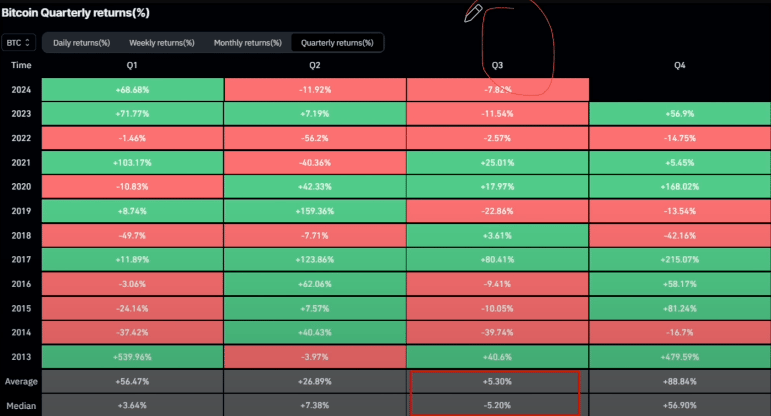Click the Time column header
The height and width of the screenshot is (416, 771).
[21, 65]
